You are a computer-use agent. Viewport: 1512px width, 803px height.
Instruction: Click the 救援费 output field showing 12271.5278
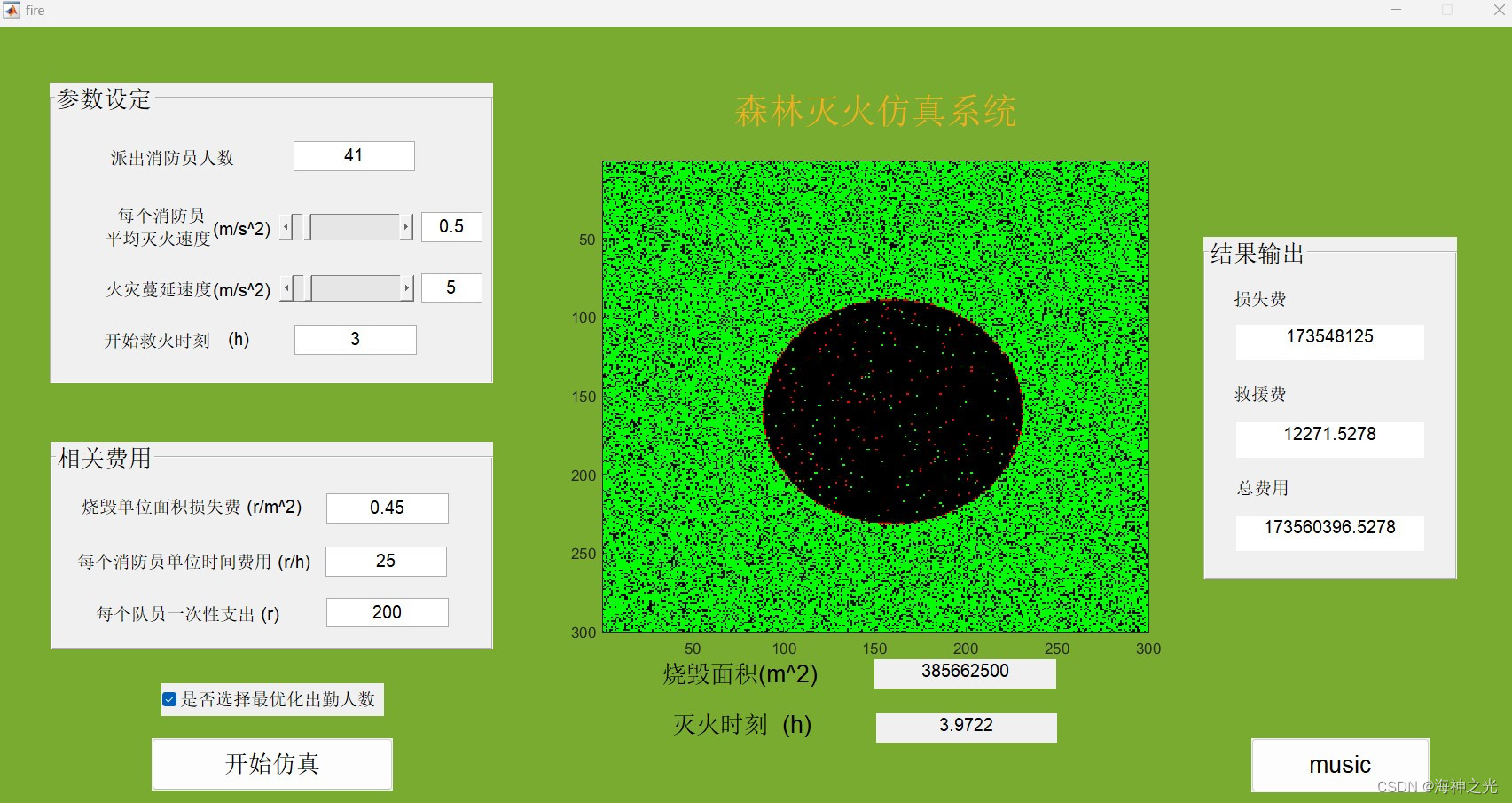click(1330, 439)
